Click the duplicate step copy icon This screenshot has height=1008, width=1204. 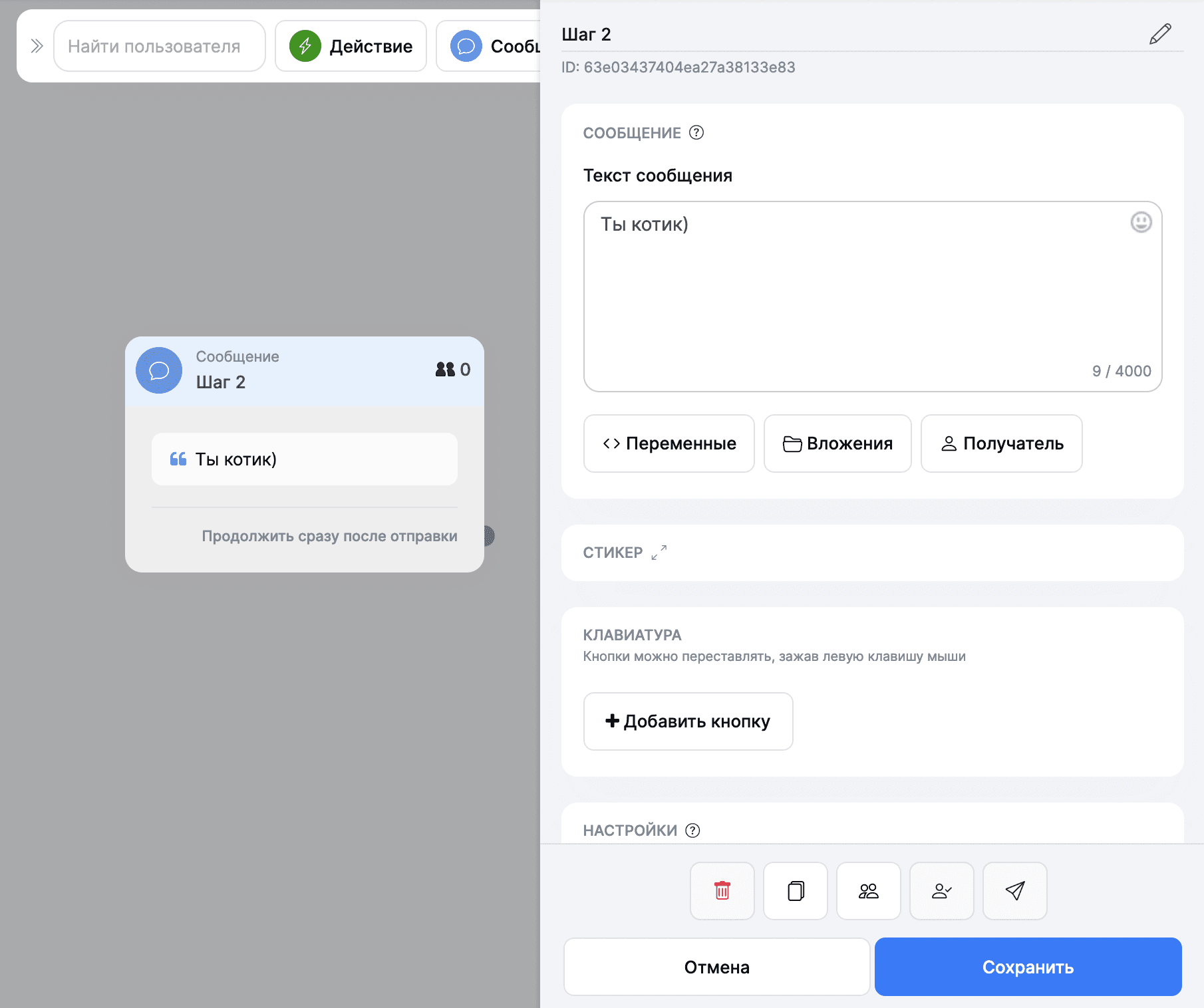pyautogui.click(x=796, y=891)
